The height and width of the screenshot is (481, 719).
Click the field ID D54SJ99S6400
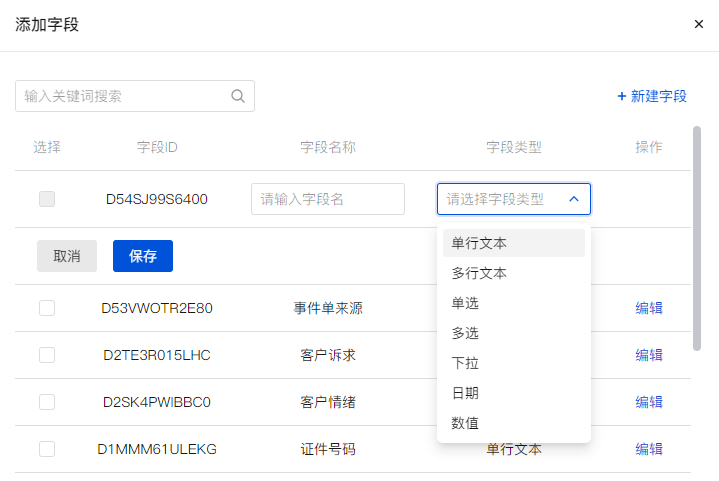click(157, 199)
